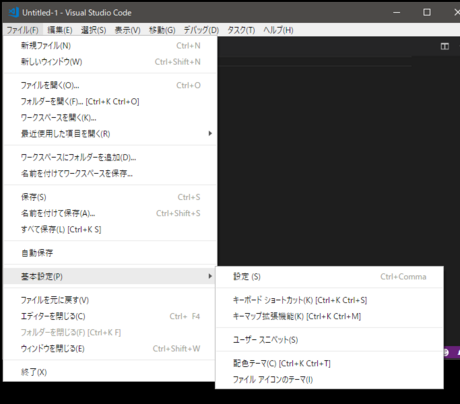Click the VS Code logo icon
Image resolution: width=460 pixels, height=404 pixels.
point(14,12)
